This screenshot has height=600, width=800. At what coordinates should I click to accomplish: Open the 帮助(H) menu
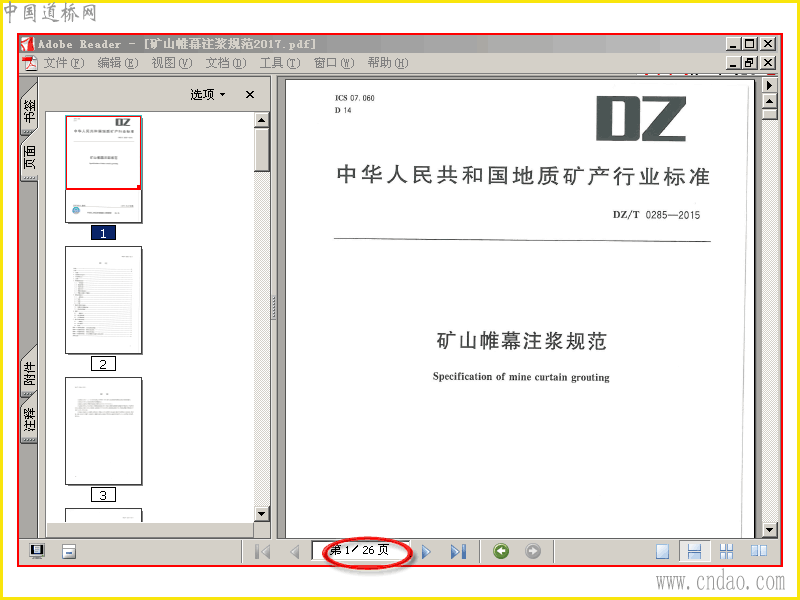[388, 63]
